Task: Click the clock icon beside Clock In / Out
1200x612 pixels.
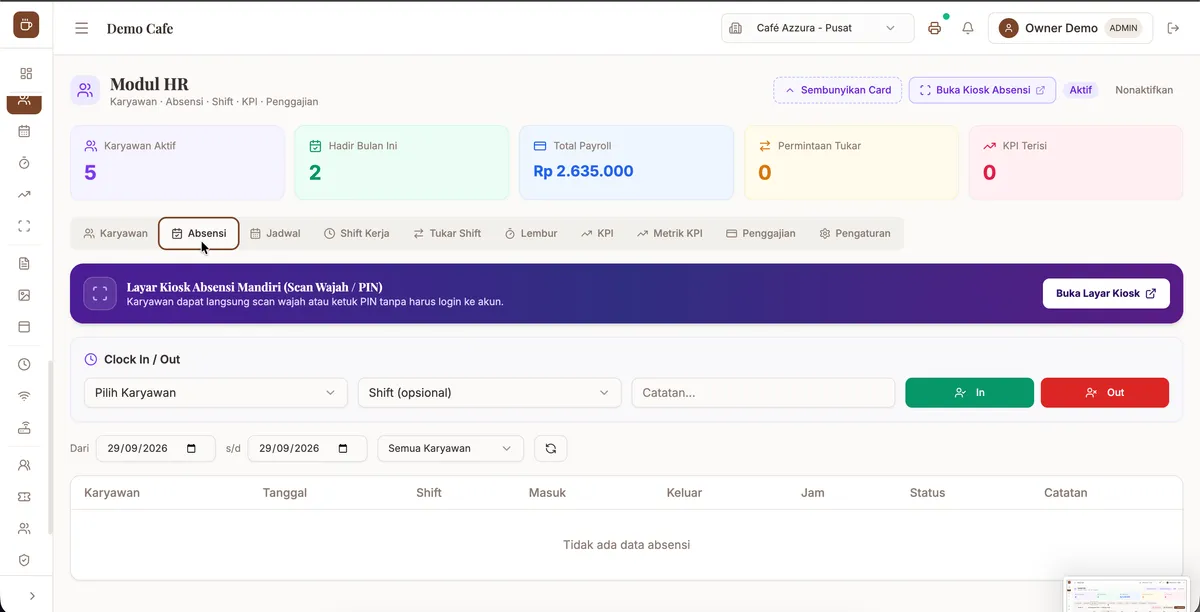Action: coord(91,359)
